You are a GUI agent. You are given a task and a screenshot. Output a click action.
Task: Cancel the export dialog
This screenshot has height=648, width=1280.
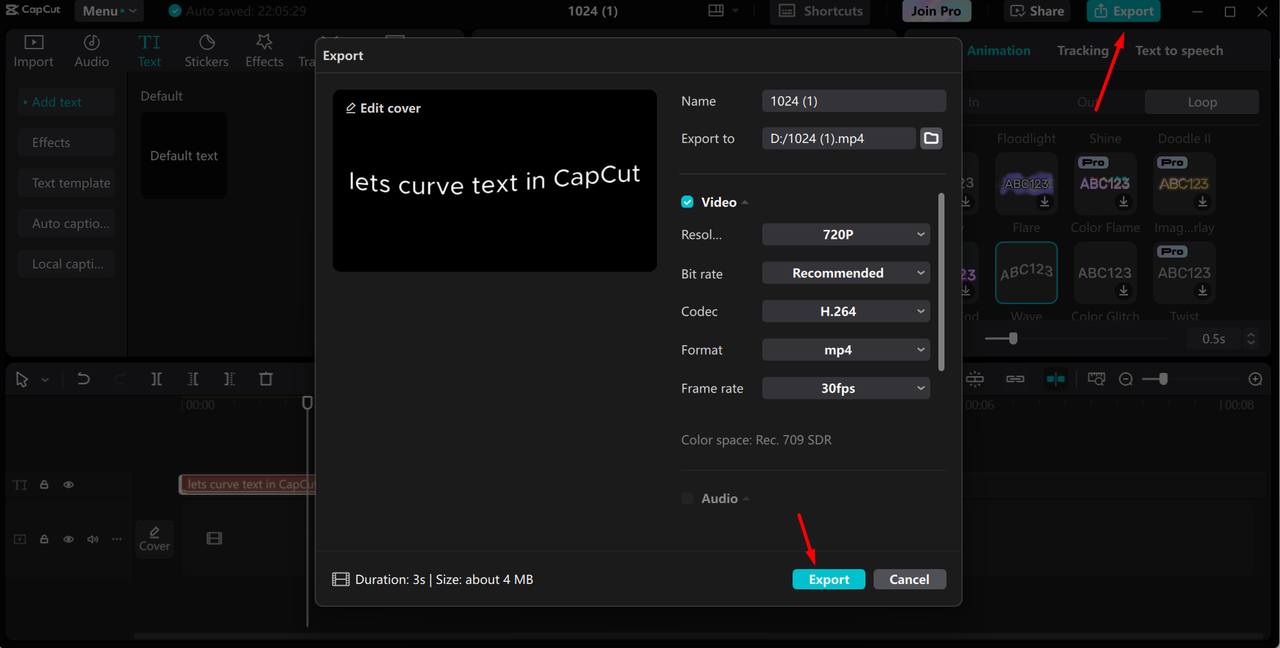point(909,579)
